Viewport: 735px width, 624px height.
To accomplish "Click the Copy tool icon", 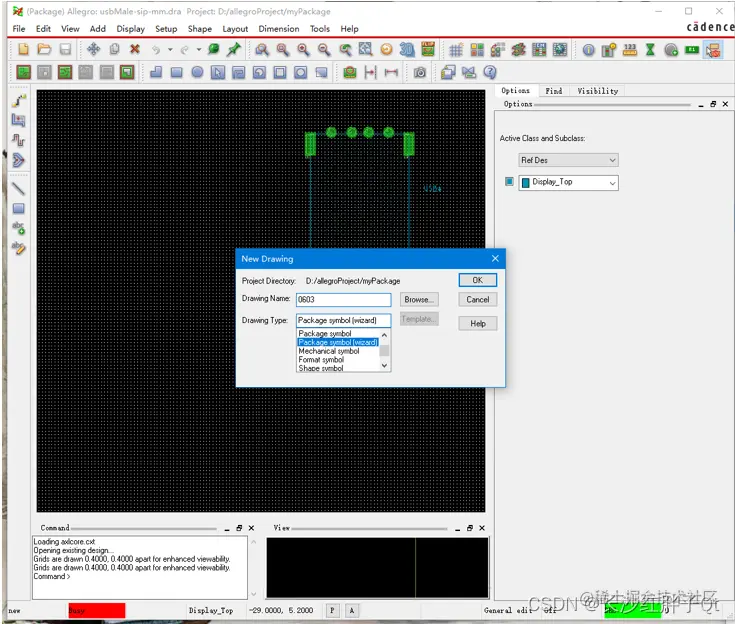I will click(x=114, y=49).
